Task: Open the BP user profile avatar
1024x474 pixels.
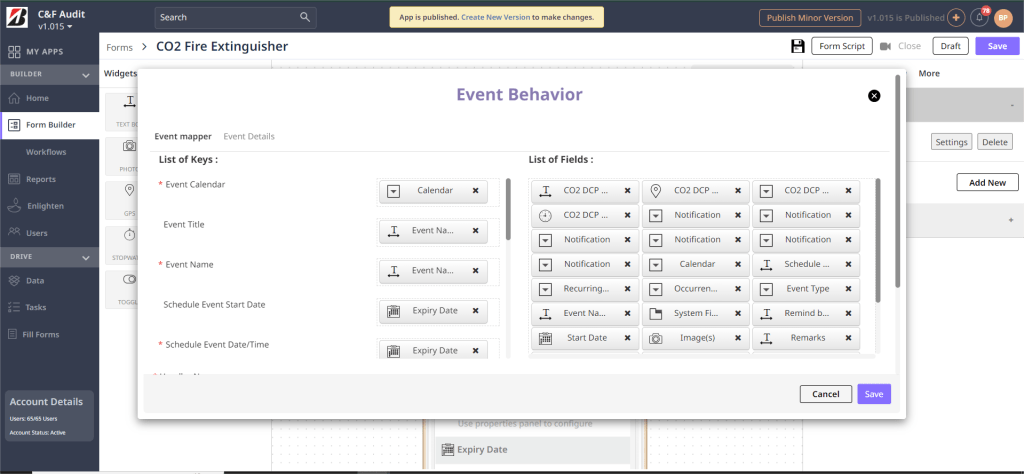Action: coord(1002,18)
